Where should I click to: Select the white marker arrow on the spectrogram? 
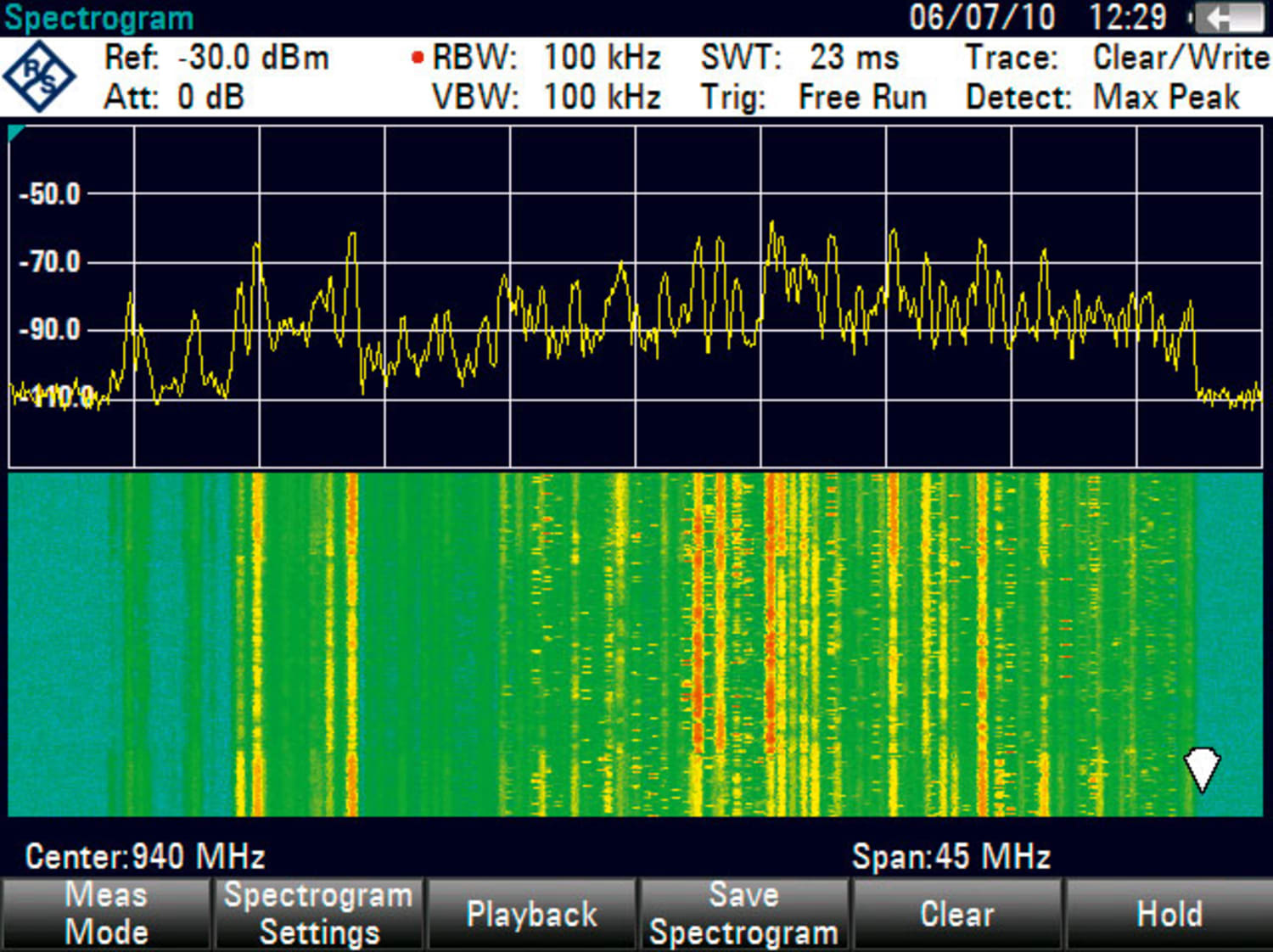pyautogui.click(x=1202, y=768)
